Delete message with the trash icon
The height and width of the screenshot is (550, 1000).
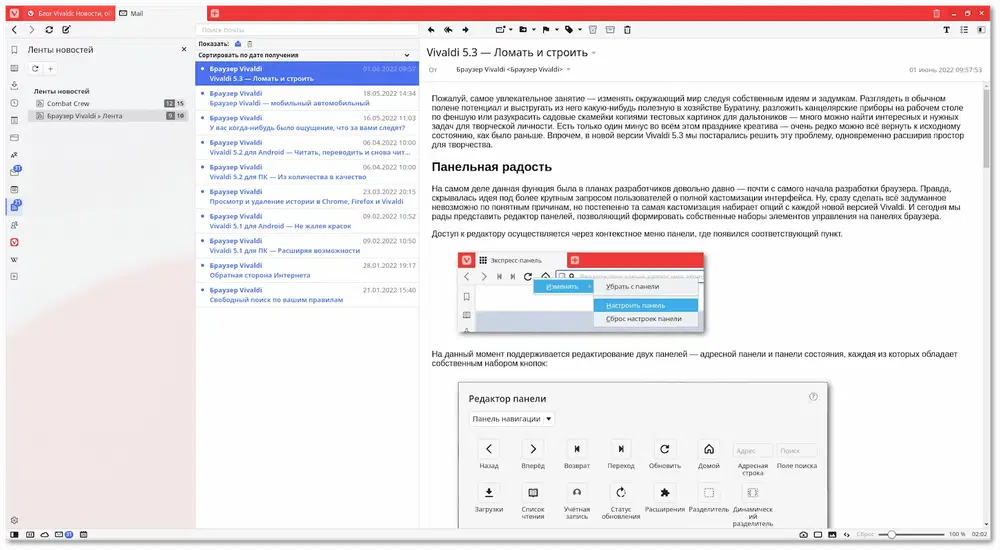tap(627, 30)
